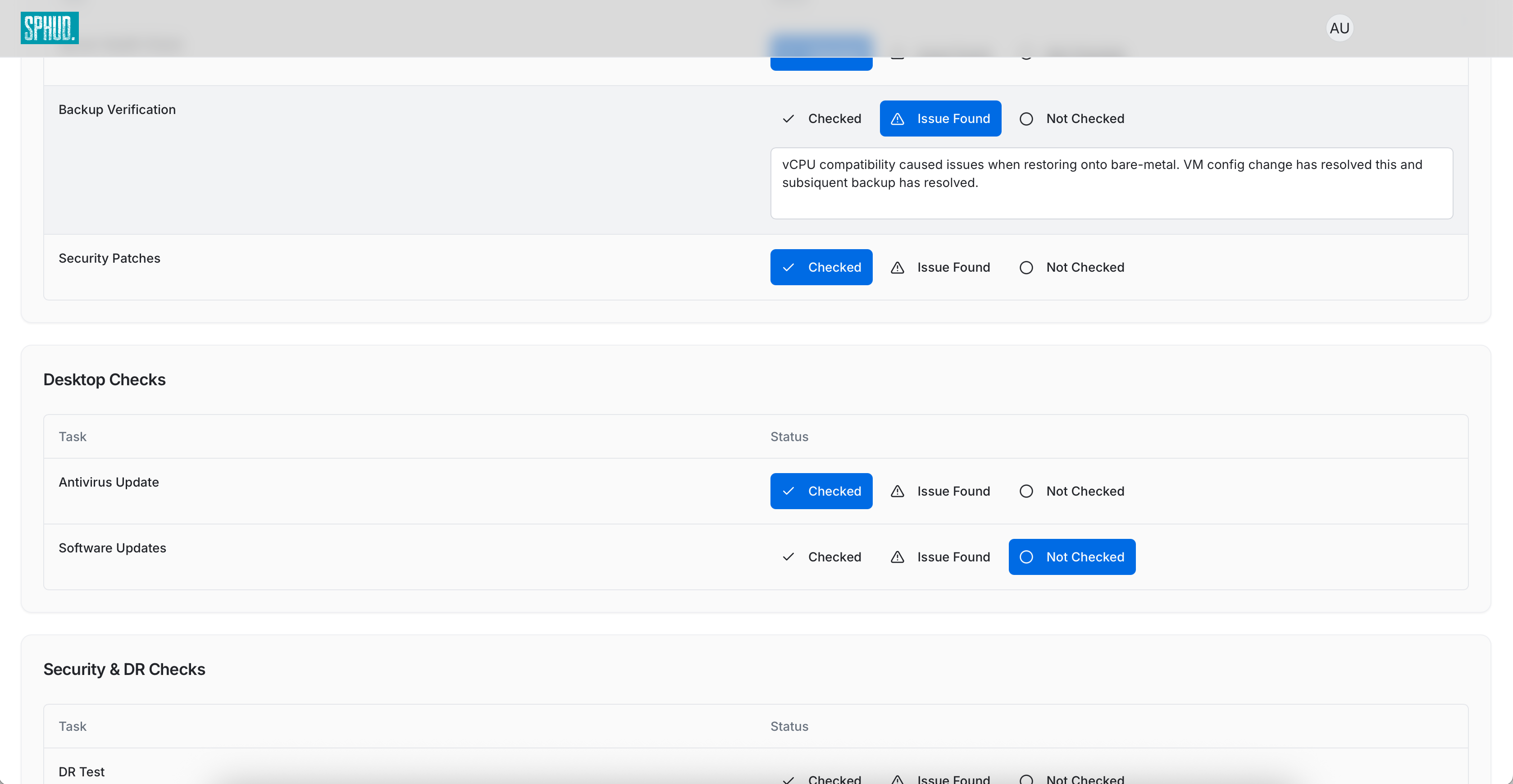Open the AU user avatar menu

coord(1339,28)
